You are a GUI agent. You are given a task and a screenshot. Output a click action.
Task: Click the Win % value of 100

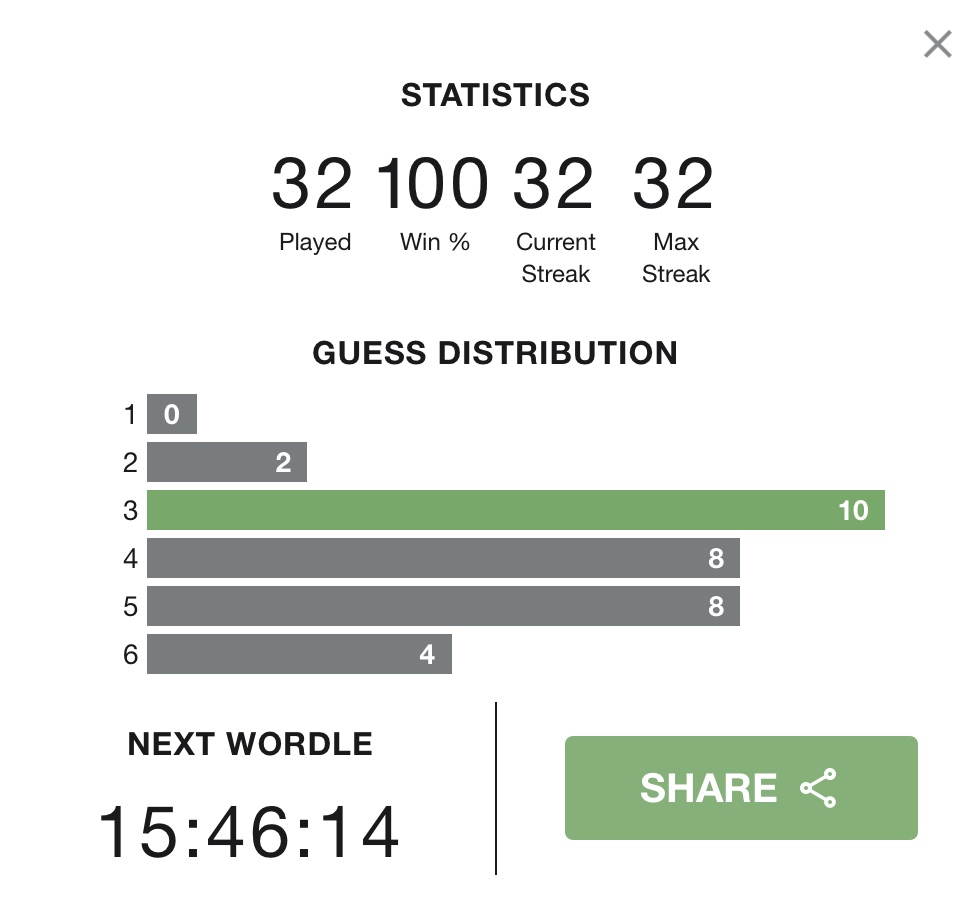click(432, 184)
